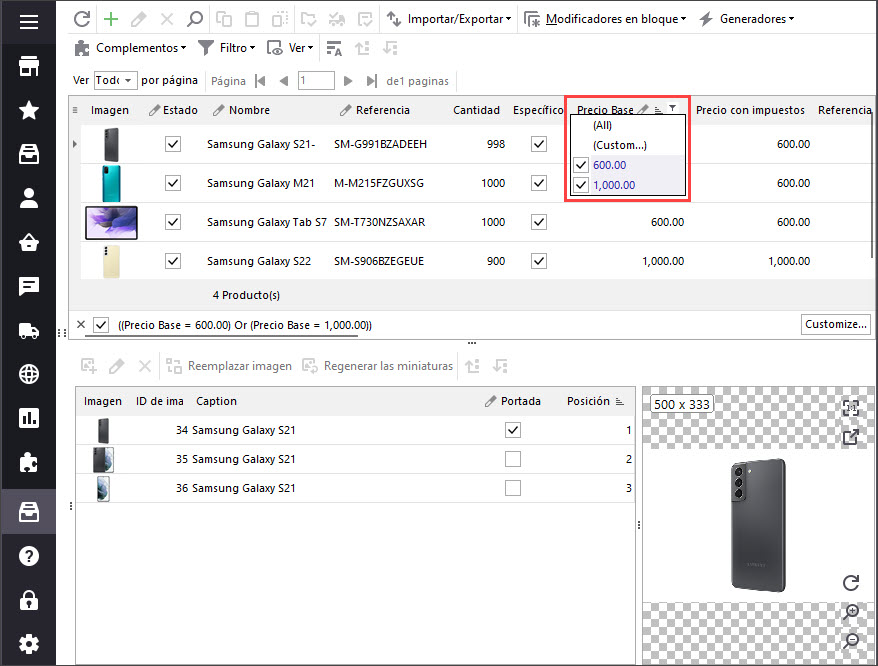The image size is (878, 666).
Task: Open the settings gear in sidebar
Action: tap(29, 644)
